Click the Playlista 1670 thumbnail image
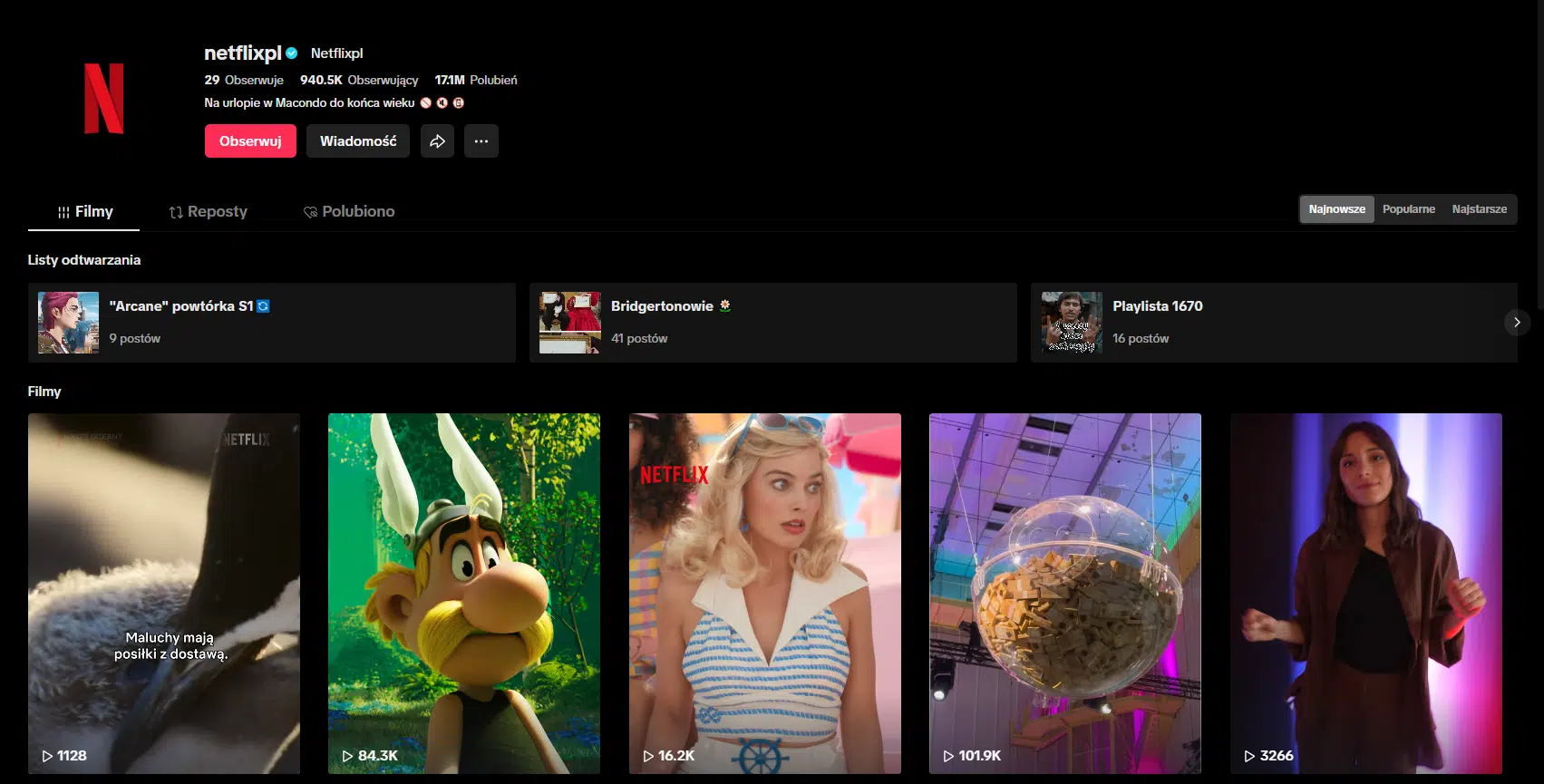The image size is (1544, 784). point(1072,323)
